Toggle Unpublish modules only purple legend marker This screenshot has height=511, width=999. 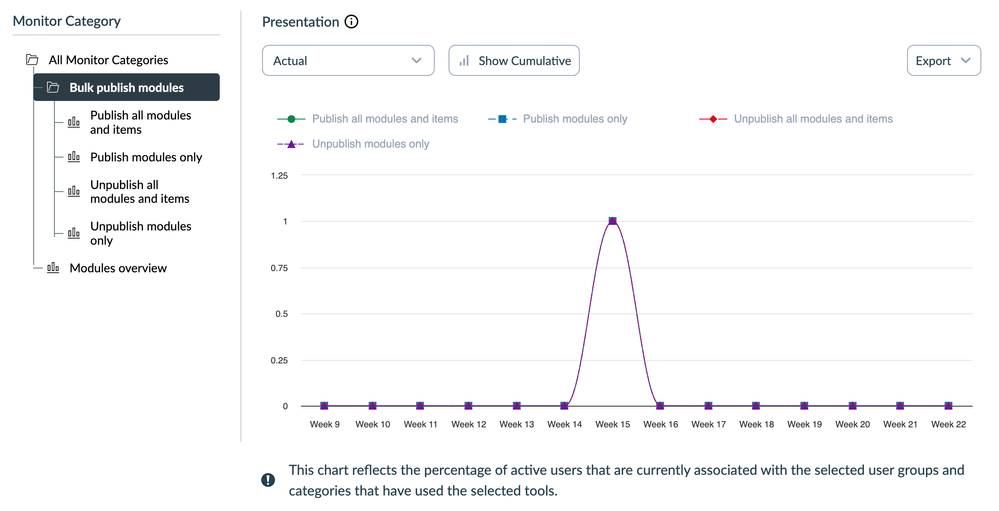291,144
